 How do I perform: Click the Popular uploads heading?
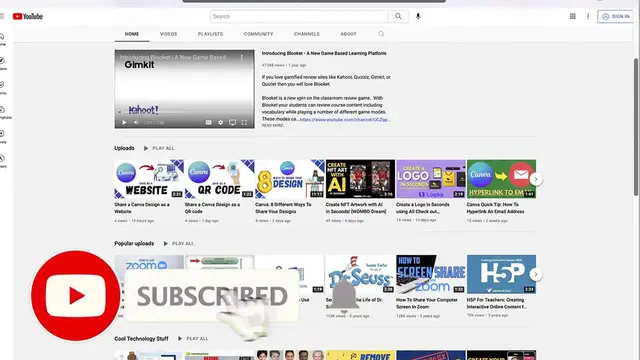(134, 243)
